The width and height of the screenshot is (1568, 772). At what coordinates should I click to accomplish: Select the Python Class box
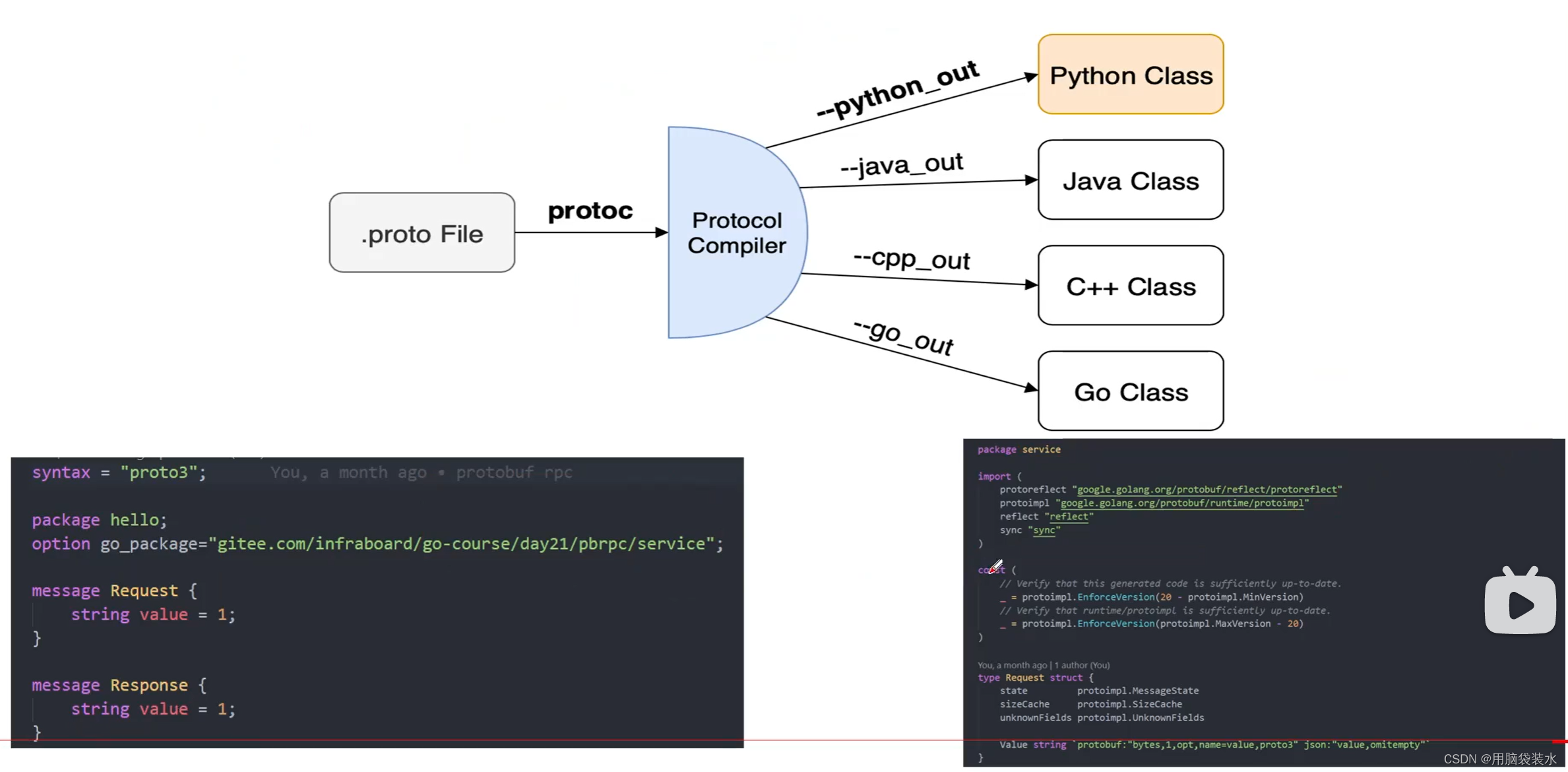1131,75
